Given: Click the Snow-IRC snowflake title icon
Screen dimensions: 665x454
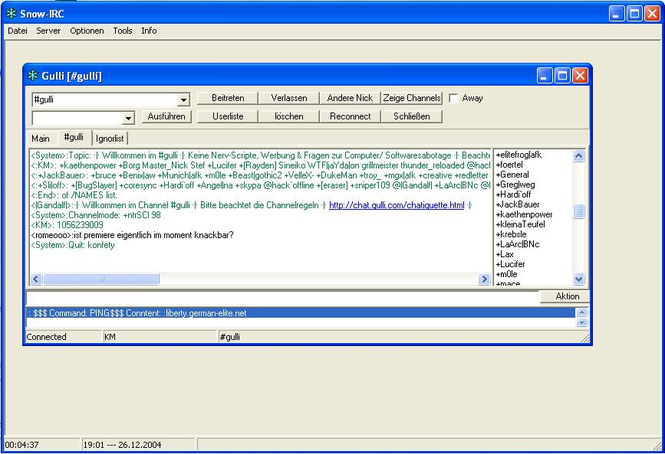Looking at the screenshot, I should (11, 14).
